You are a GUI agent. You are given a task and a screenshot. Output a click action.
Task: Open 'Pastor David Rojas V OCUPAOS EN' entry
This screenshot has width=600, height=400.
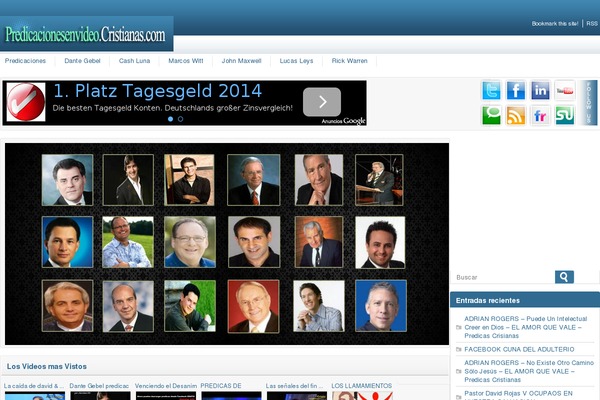click(x=518, y=394)
